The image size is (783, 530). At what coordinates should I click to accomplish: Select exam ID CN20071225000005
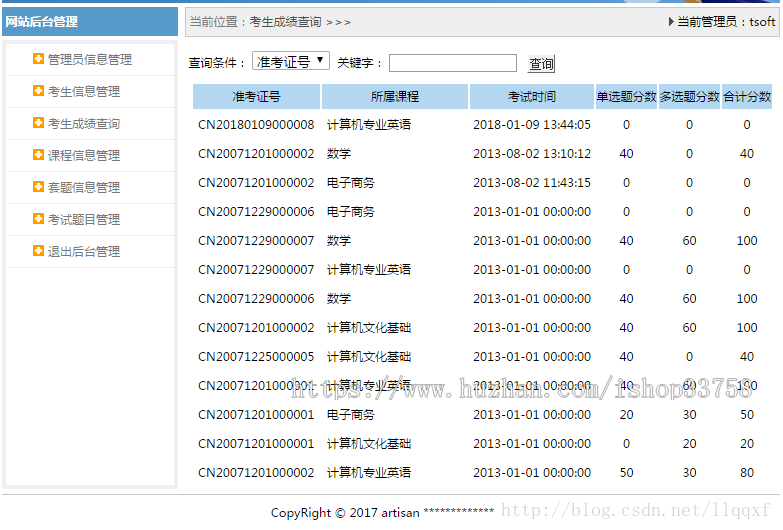point(256,357)
